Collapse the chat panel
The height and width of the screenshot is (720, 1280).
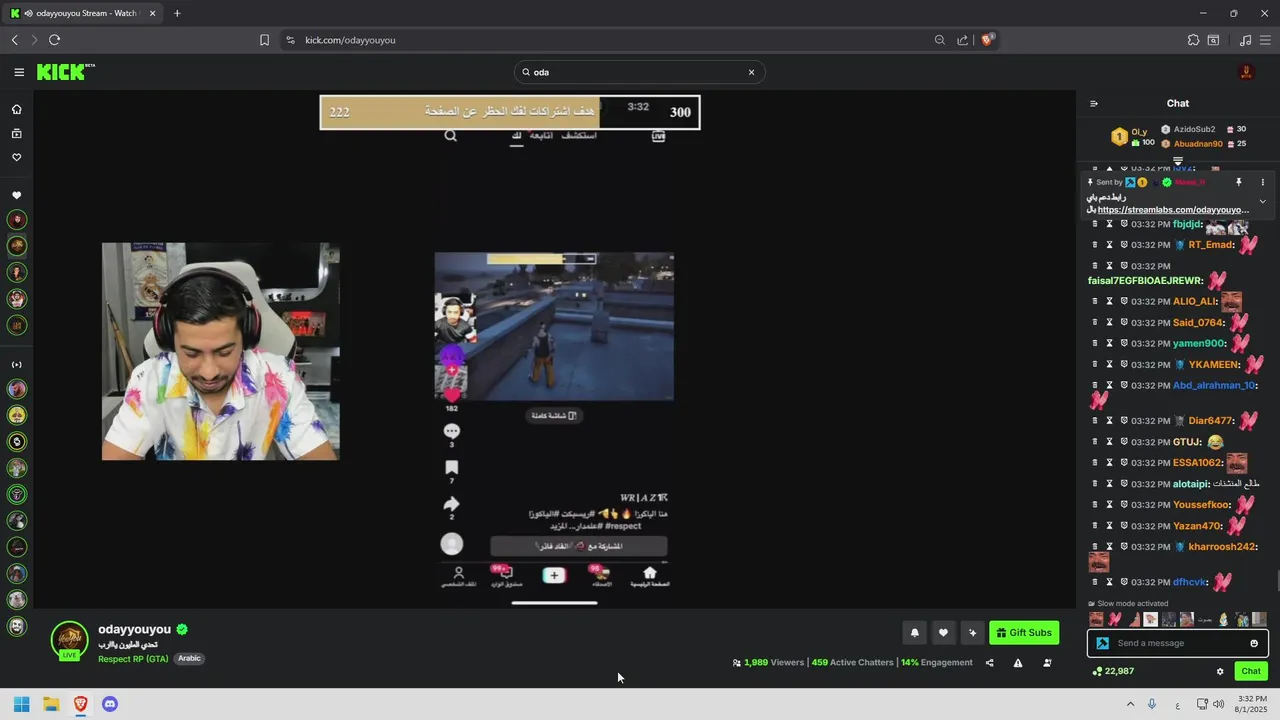(1094, 103)
